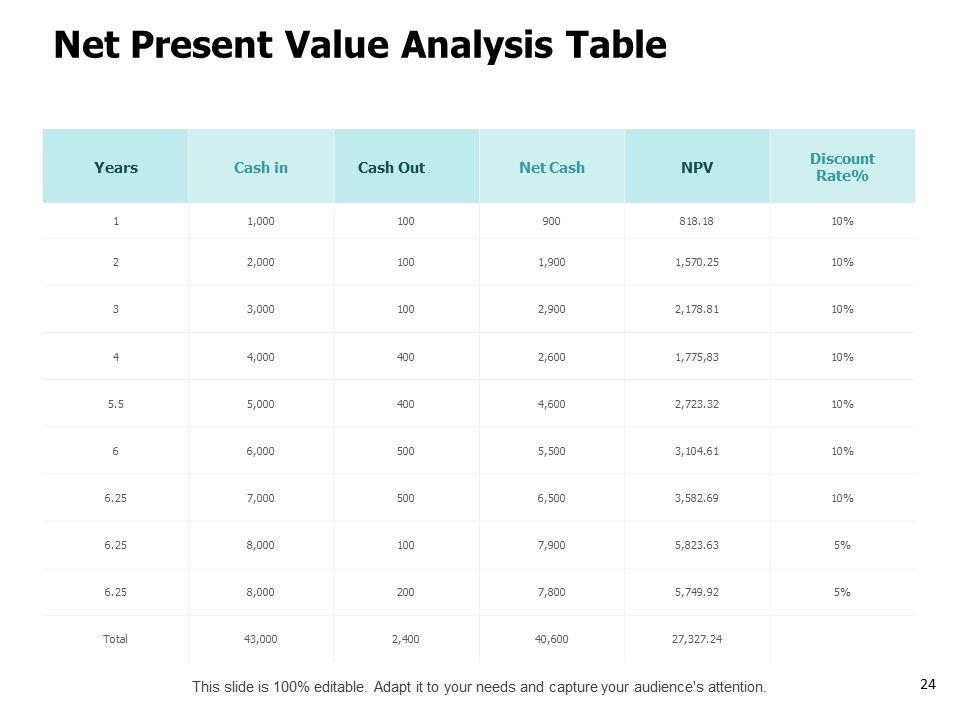Select the Net Cash column header
Viewport: 960px width, 720px height.
552,167
